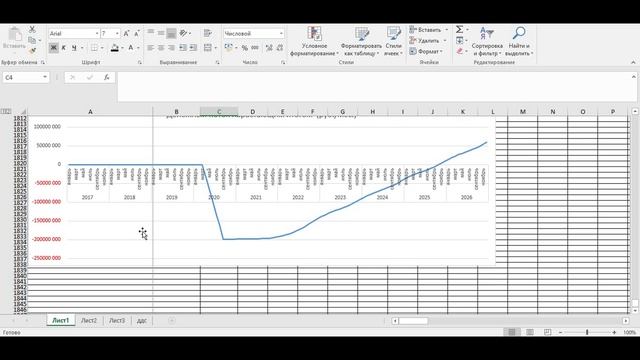Click the Insert Function fx icon
640x360 pixels.
coord(107,77)
